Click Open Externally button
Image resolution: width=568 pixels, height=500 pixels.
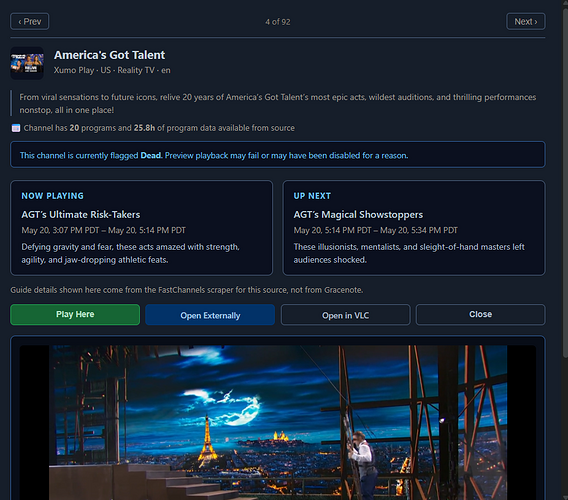pyautogui.click(x=210, y=315)
